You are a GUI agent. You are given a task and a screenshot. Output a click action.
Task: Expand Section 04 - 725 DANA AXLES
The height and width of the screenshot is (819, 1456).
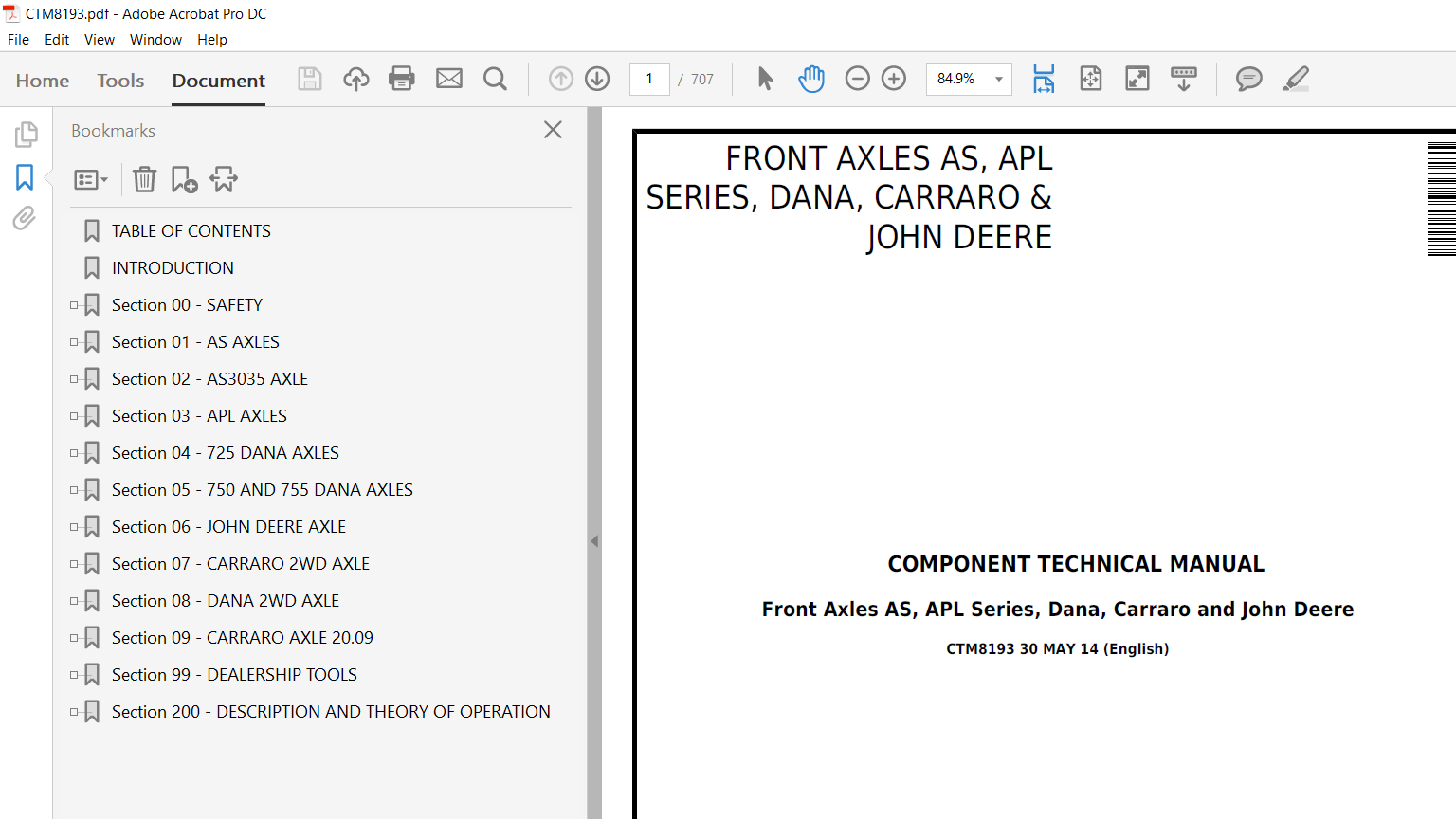[x=74, y=453]
